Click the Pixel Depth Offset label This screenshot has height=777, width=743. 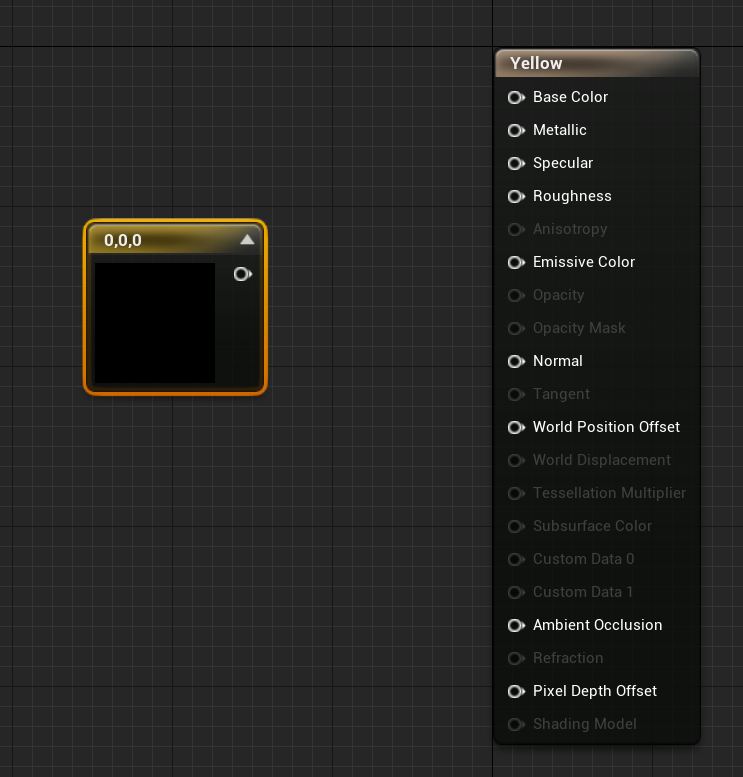click(x=595, y=691)
